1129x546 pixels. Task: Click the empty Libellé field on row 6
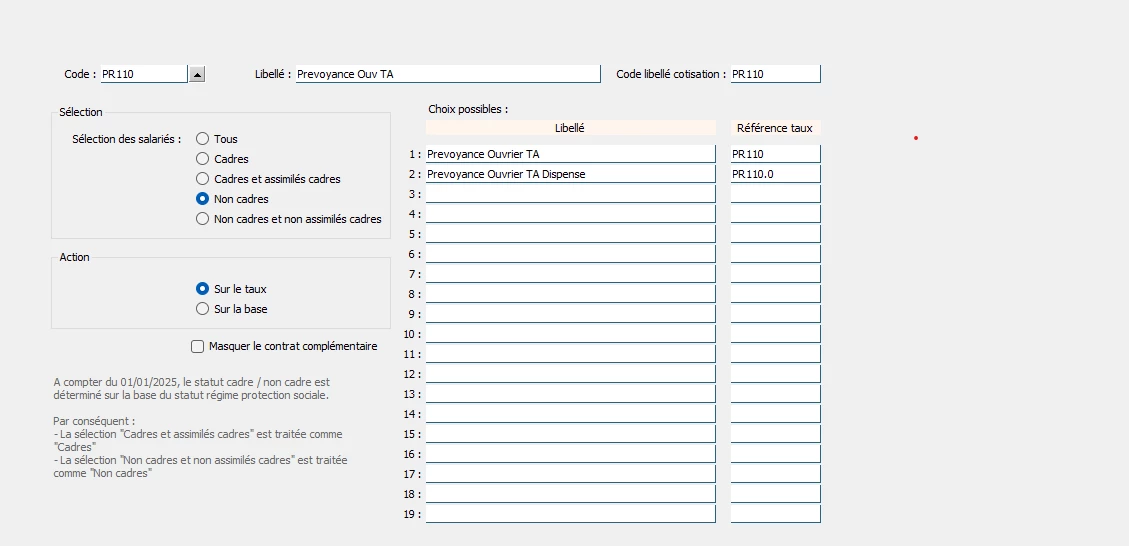tap(570, 254)
